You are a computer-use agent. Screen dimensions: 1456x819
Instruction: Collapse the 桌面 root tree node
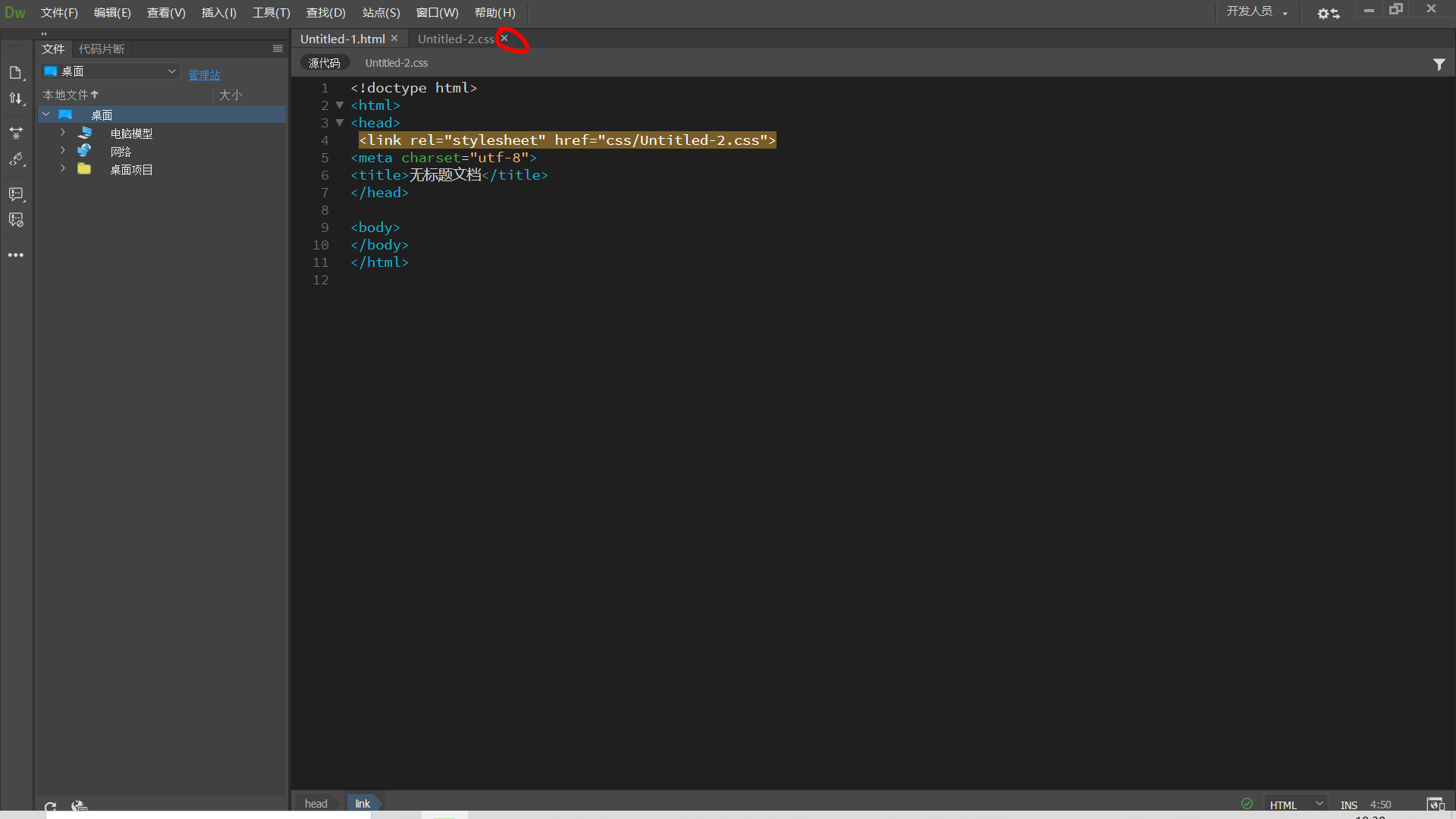46,115
